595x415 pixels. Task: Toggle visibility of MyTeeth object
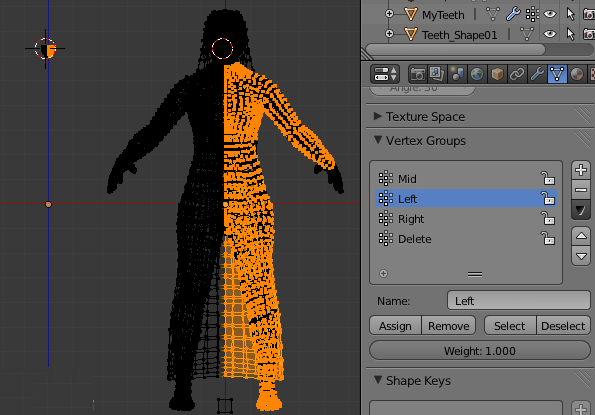pos(549,14)
